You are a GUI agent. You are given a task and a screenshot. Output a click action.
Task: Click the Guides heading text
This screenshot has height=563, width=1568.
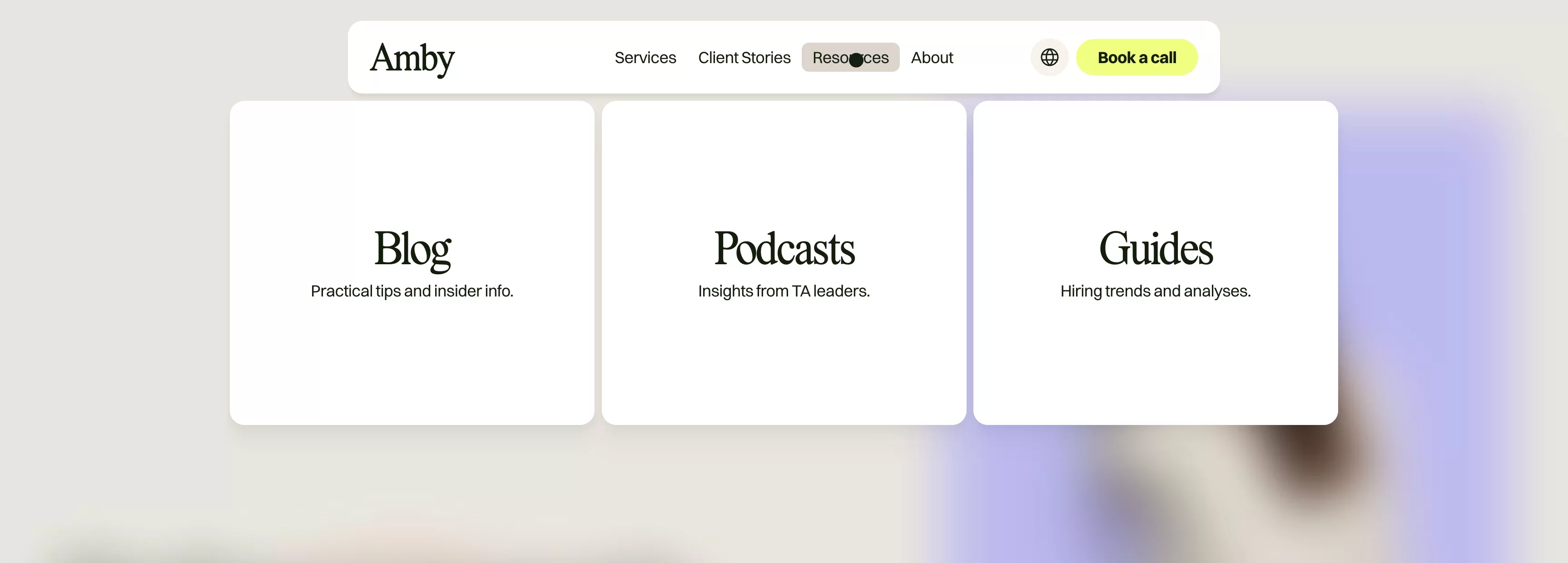pos(1155,248)
